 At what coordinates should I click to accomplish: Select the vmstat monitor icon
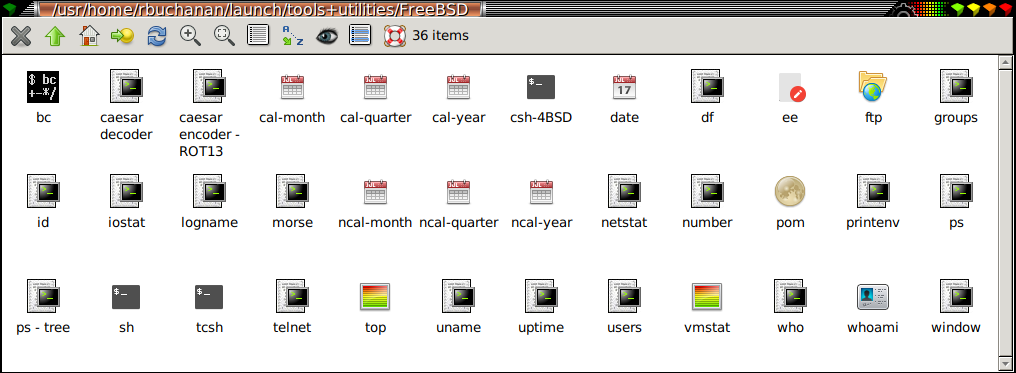(707, 297)
